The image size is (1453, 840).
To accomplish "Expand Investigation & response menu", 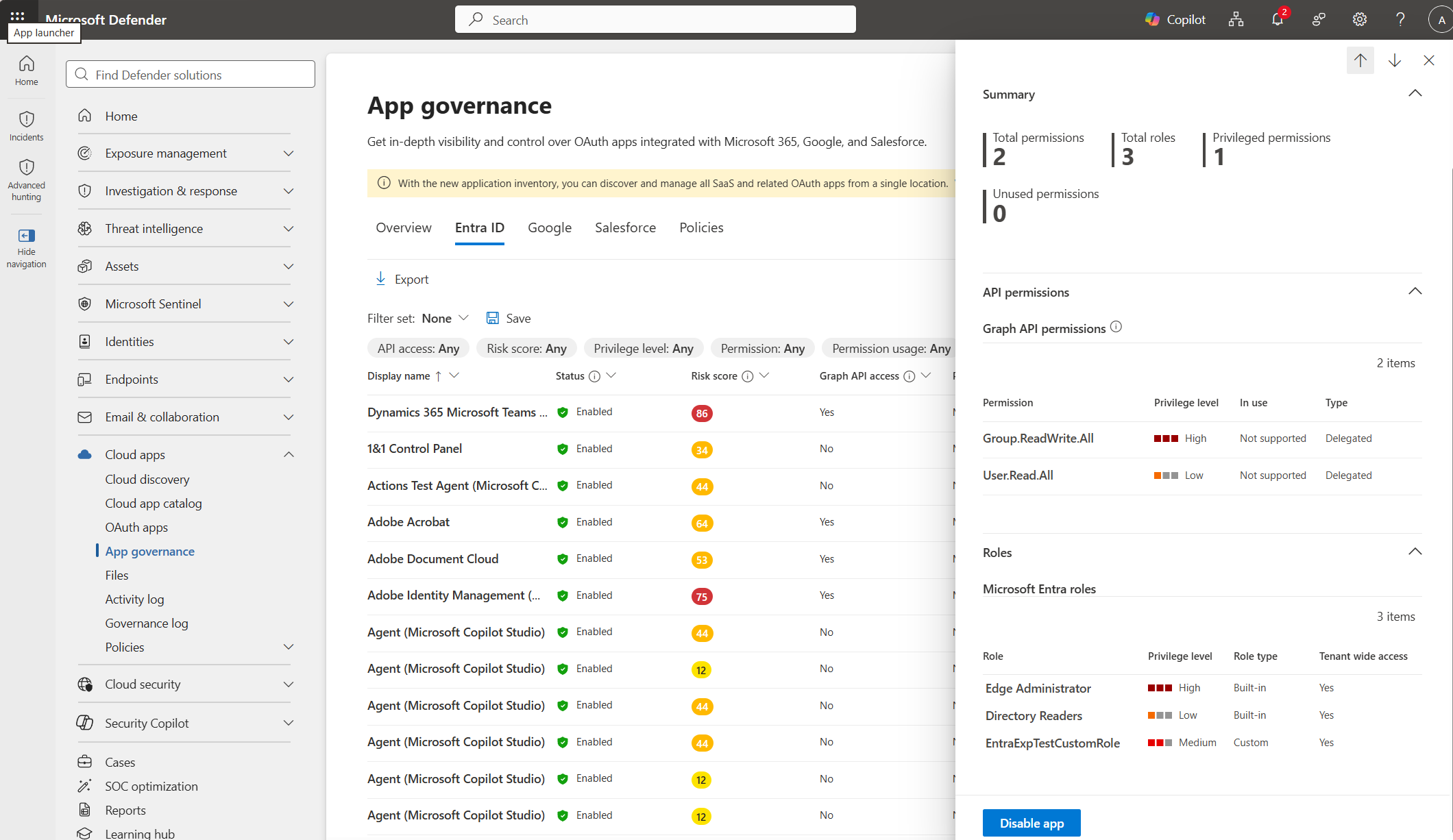I will pyautogui.click(x=289, y=191).
